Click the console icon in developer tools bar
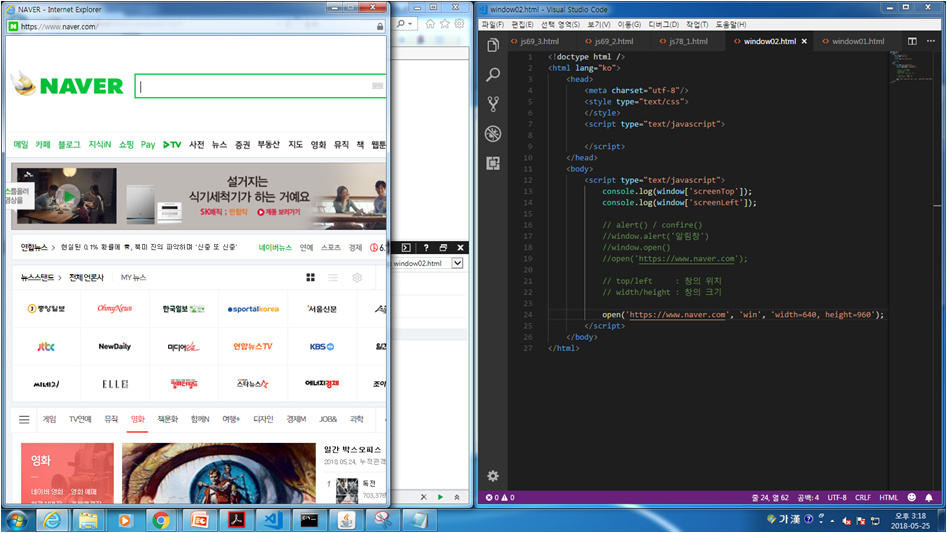947x533 pixels. point(406,247)
